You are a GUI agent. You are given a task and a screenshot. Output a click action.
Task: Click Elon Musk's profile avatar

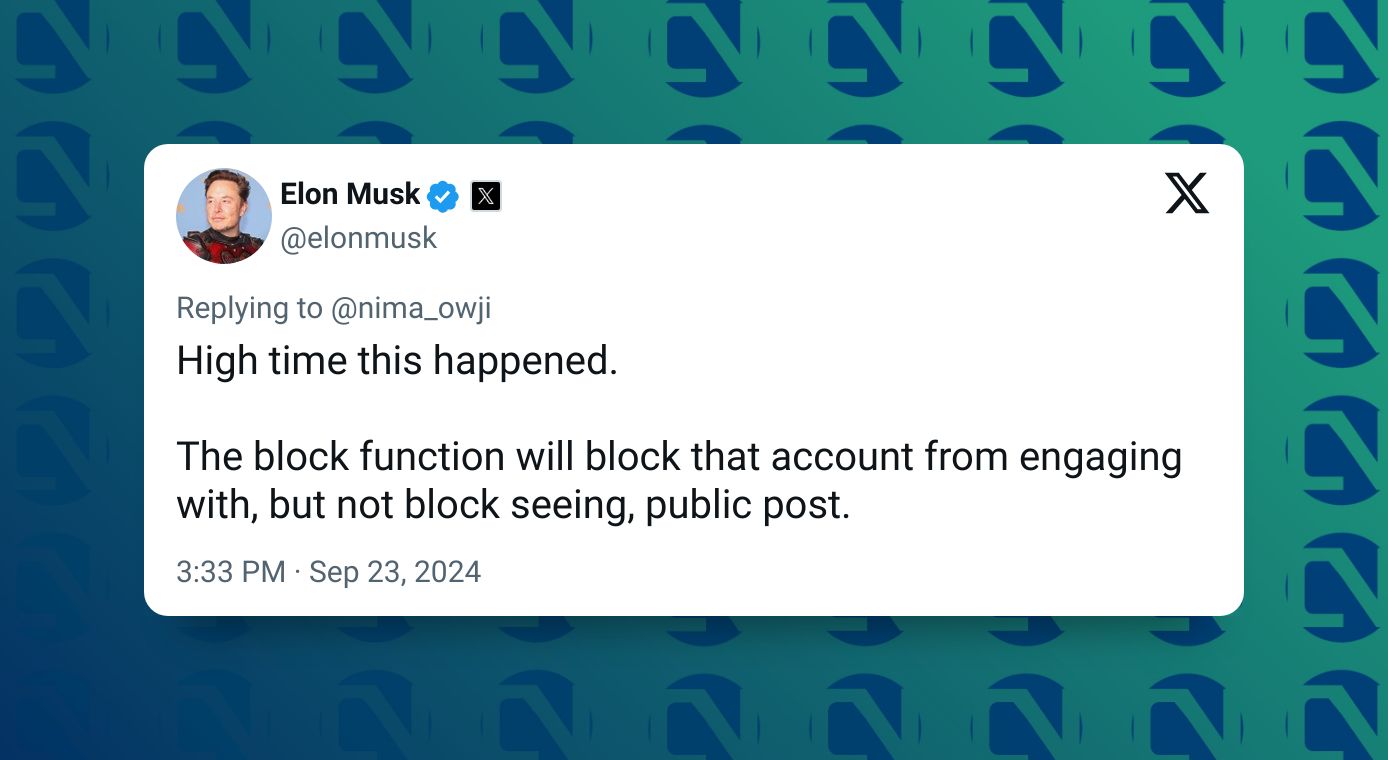click(x=224, y=216)
